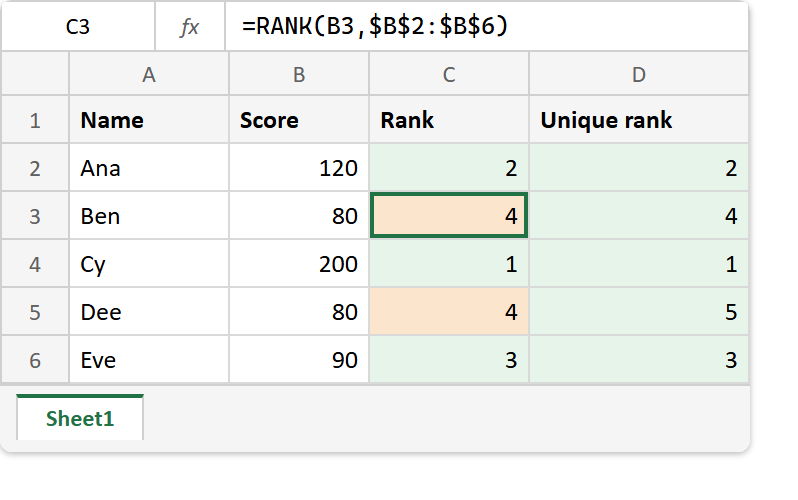Click Ana's Rank cell in column C
Image resolution: width=798 pixels, height=500 pixels.
tap(449, 168)
